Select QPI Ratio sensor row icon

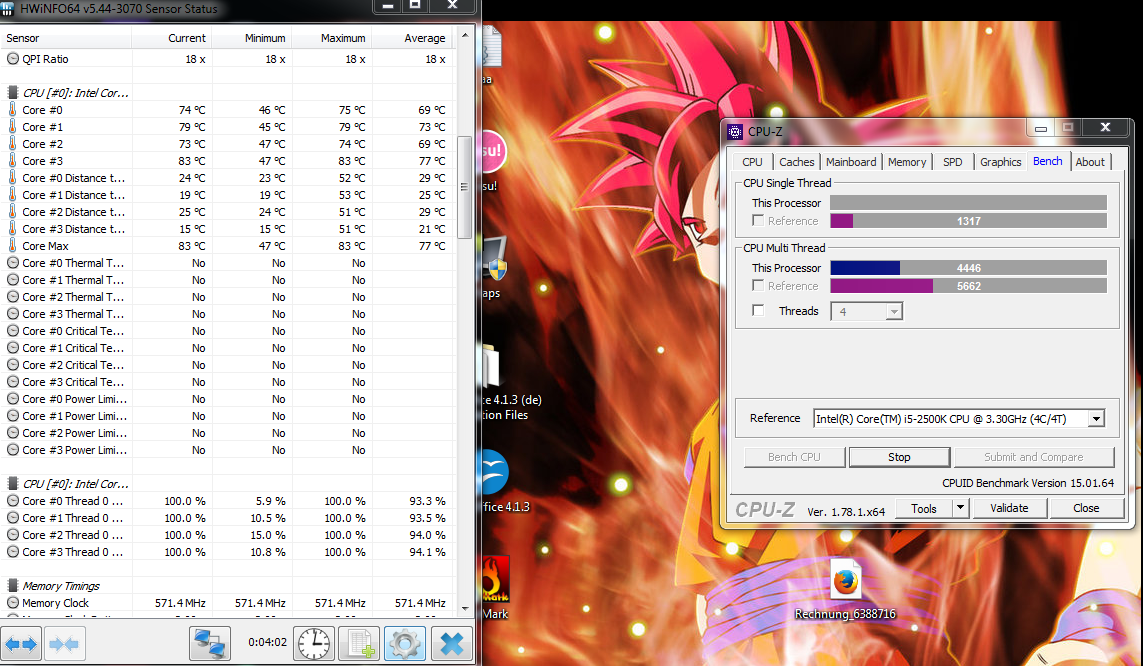pyautogui.click(x=12, y=59)
